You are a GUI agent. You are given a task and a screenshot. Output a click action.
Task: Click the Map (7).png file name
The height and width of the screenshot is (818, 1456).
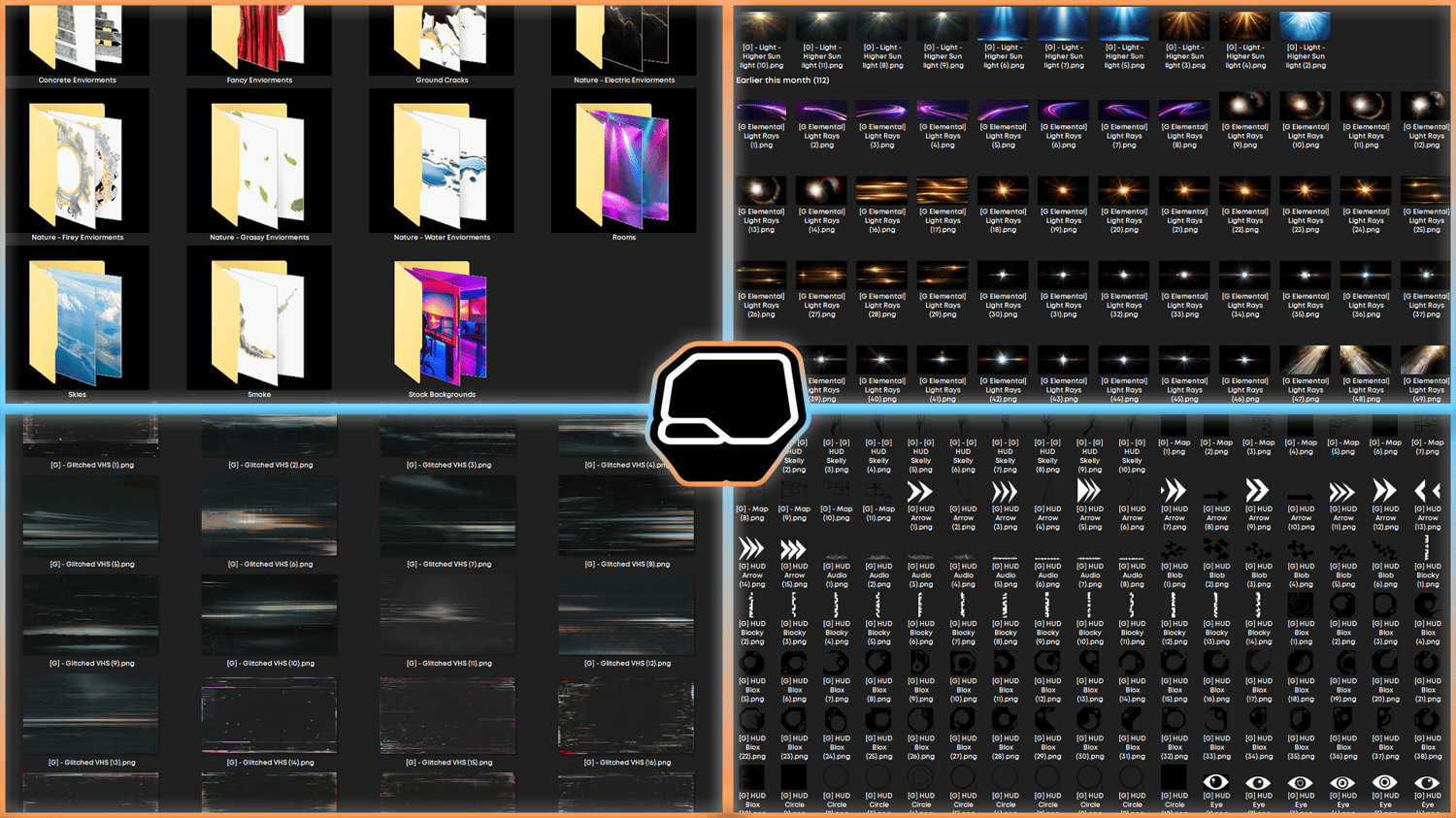pos(1427,447)
